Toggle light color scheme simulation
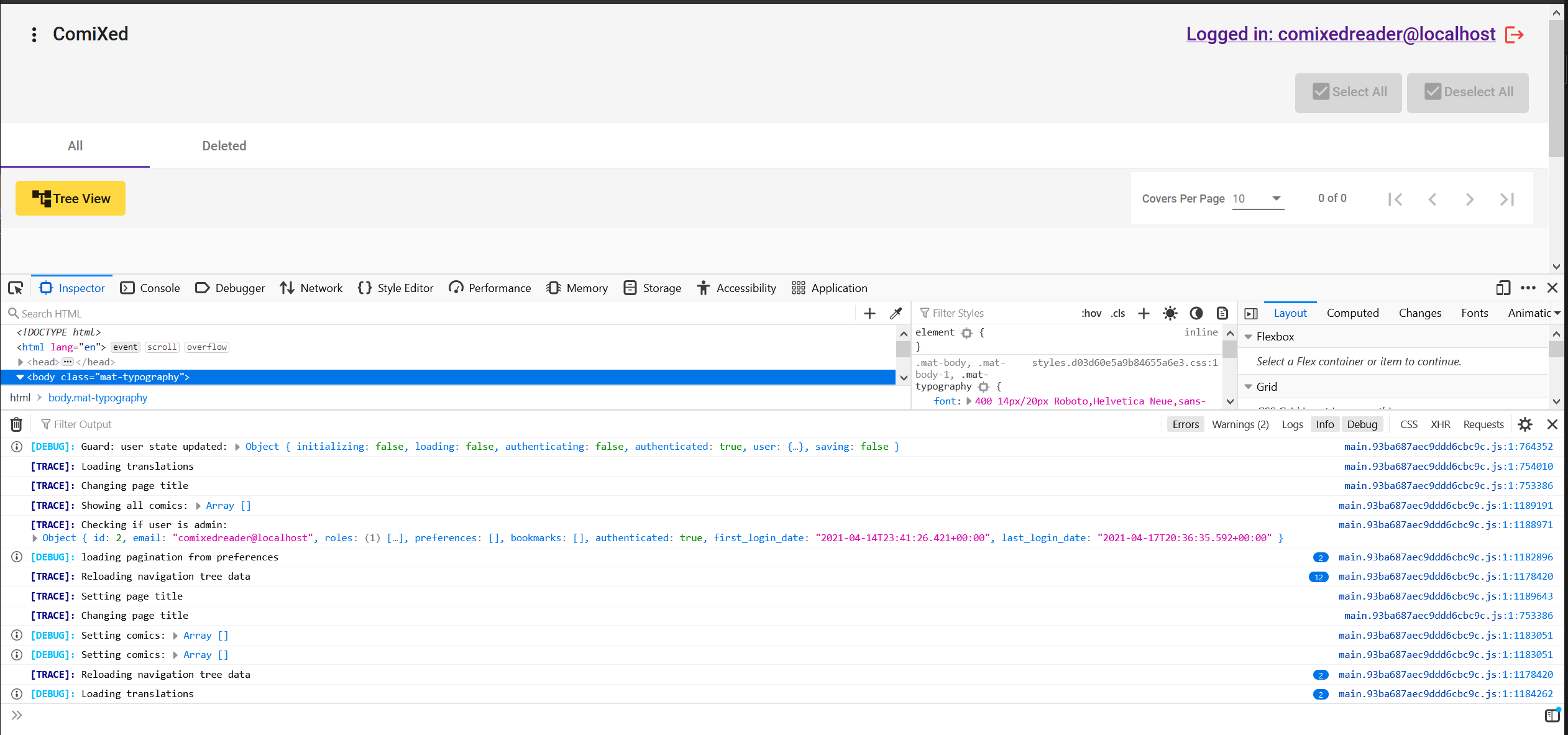This screenshot has width=1568, height=735. tap(1170, 313)
